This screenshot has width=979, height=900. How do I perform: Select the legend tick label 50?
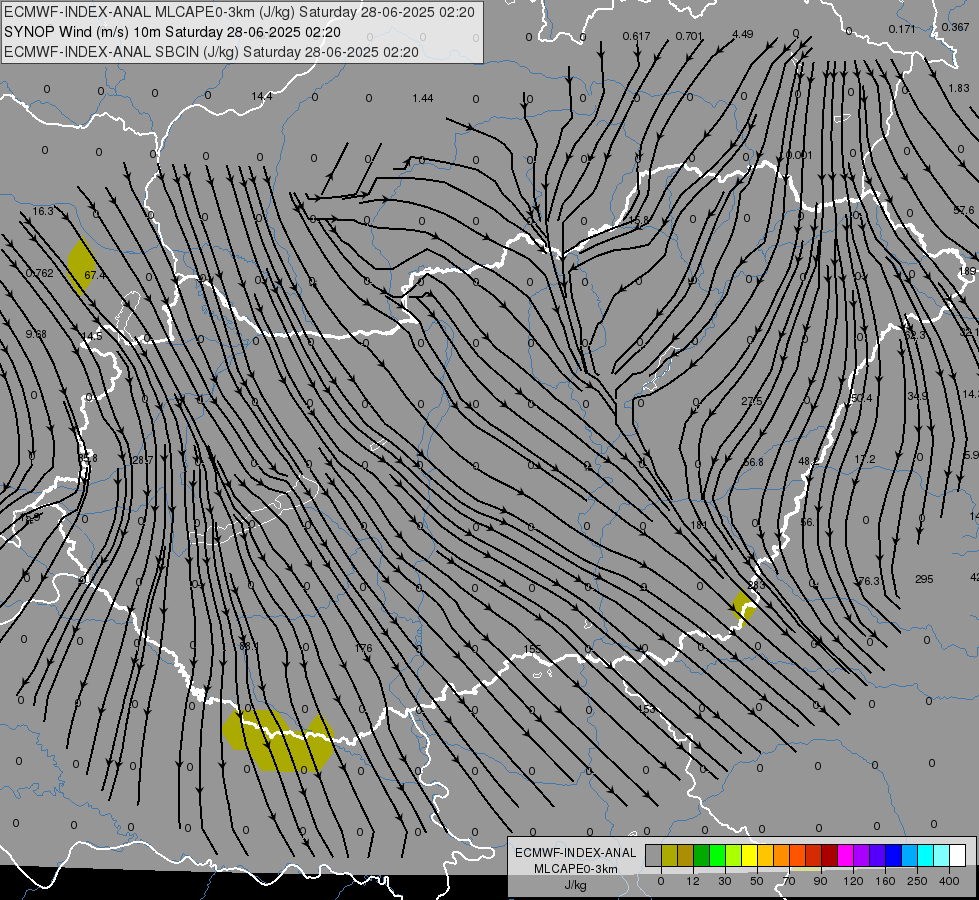[x=757, y=881]
